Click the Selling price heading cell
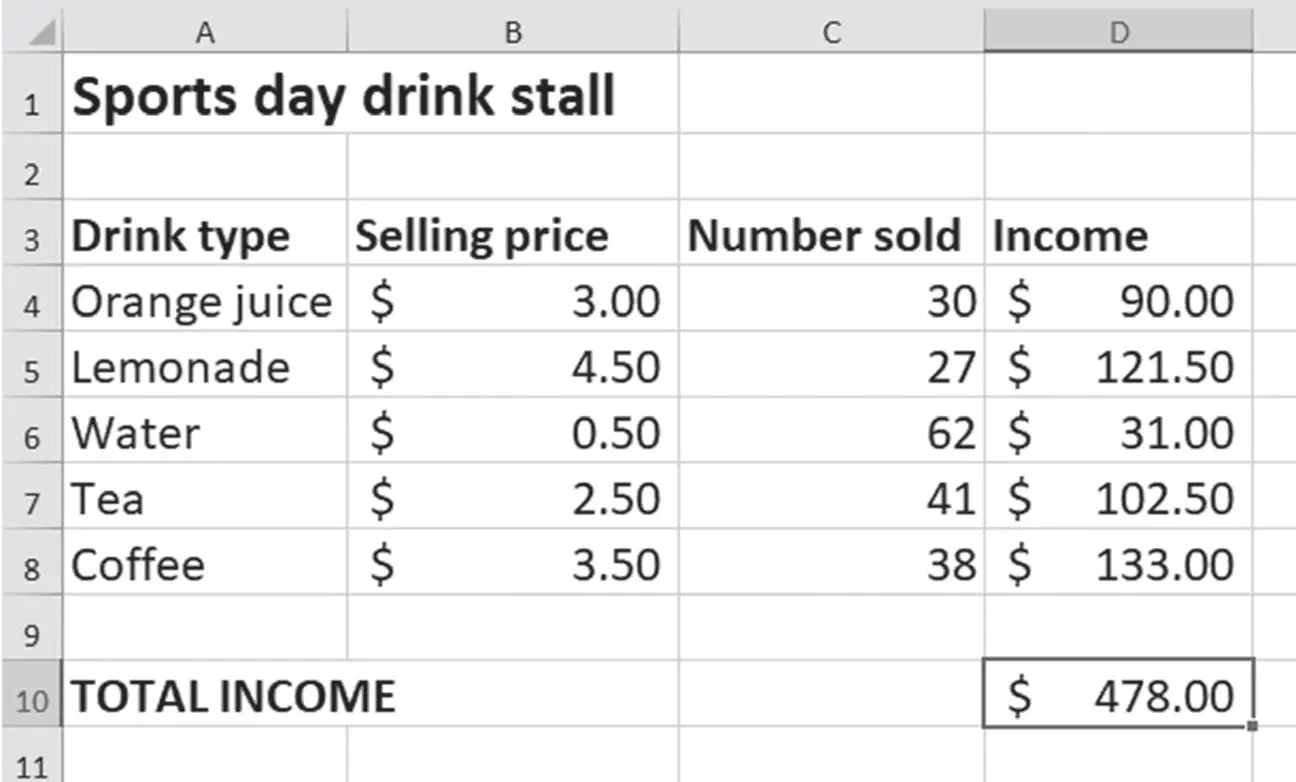Viewport: 1296px width, 782px height. coord(512,236)
